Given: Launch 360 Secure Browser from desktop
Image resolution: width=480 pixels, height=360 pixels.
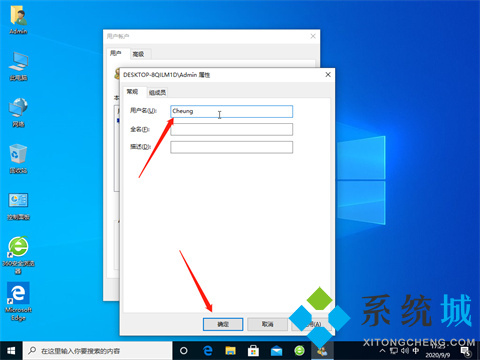Looking at the screenshot, I should tap(18, 255).
